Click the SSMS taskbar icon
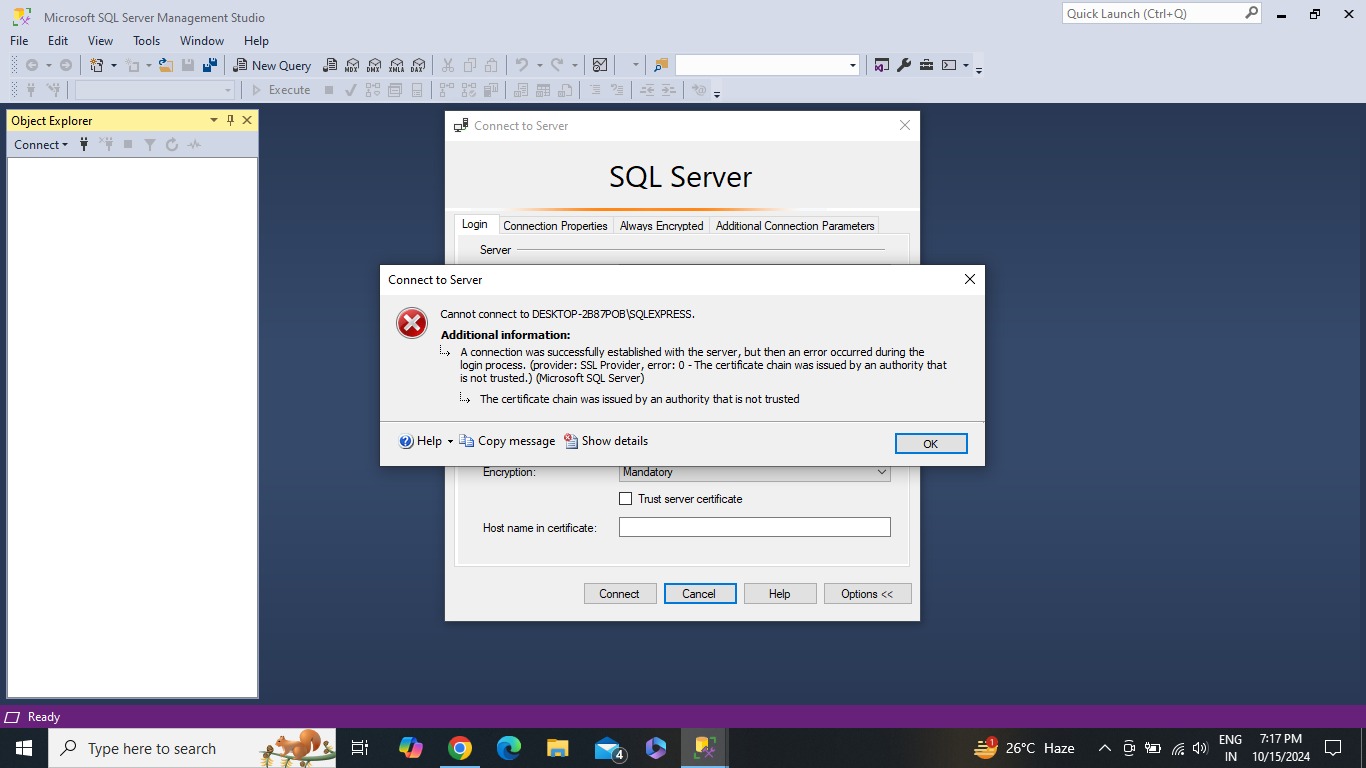The width and height of the screenshot is (1366, 768). pyautogui.click(x=705, y=748)
